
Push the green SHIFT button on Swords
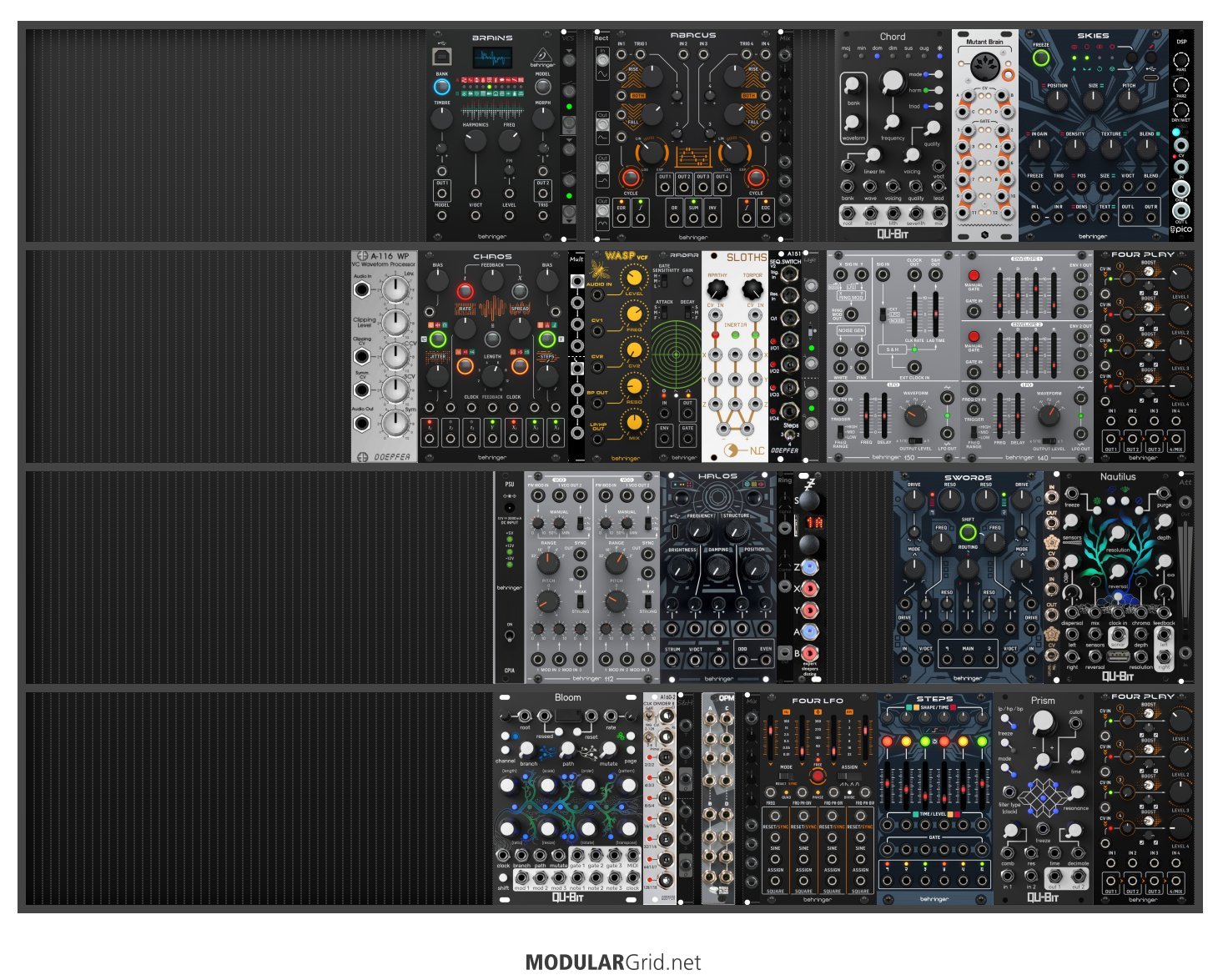(x=968, y=530)
